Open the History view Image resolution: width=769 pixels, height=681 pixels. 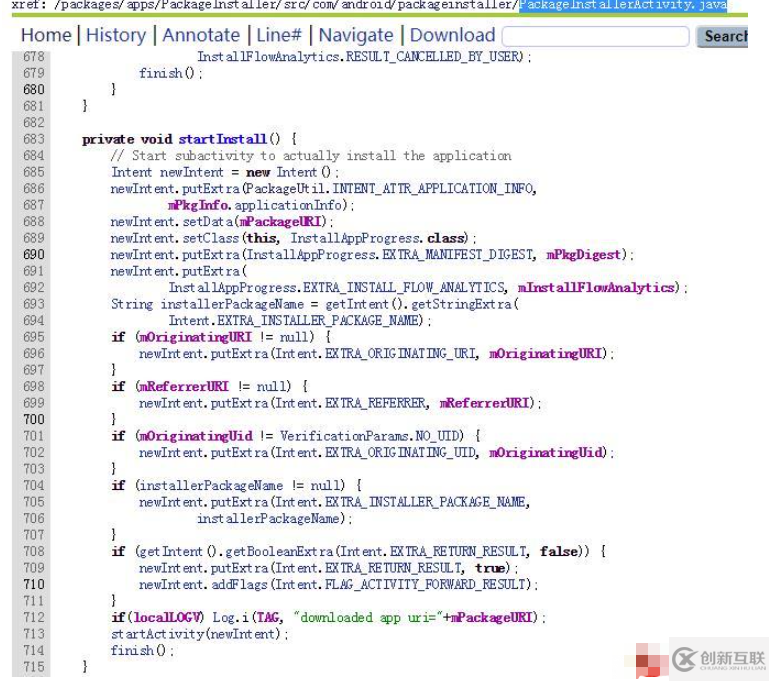coord(116,35)
